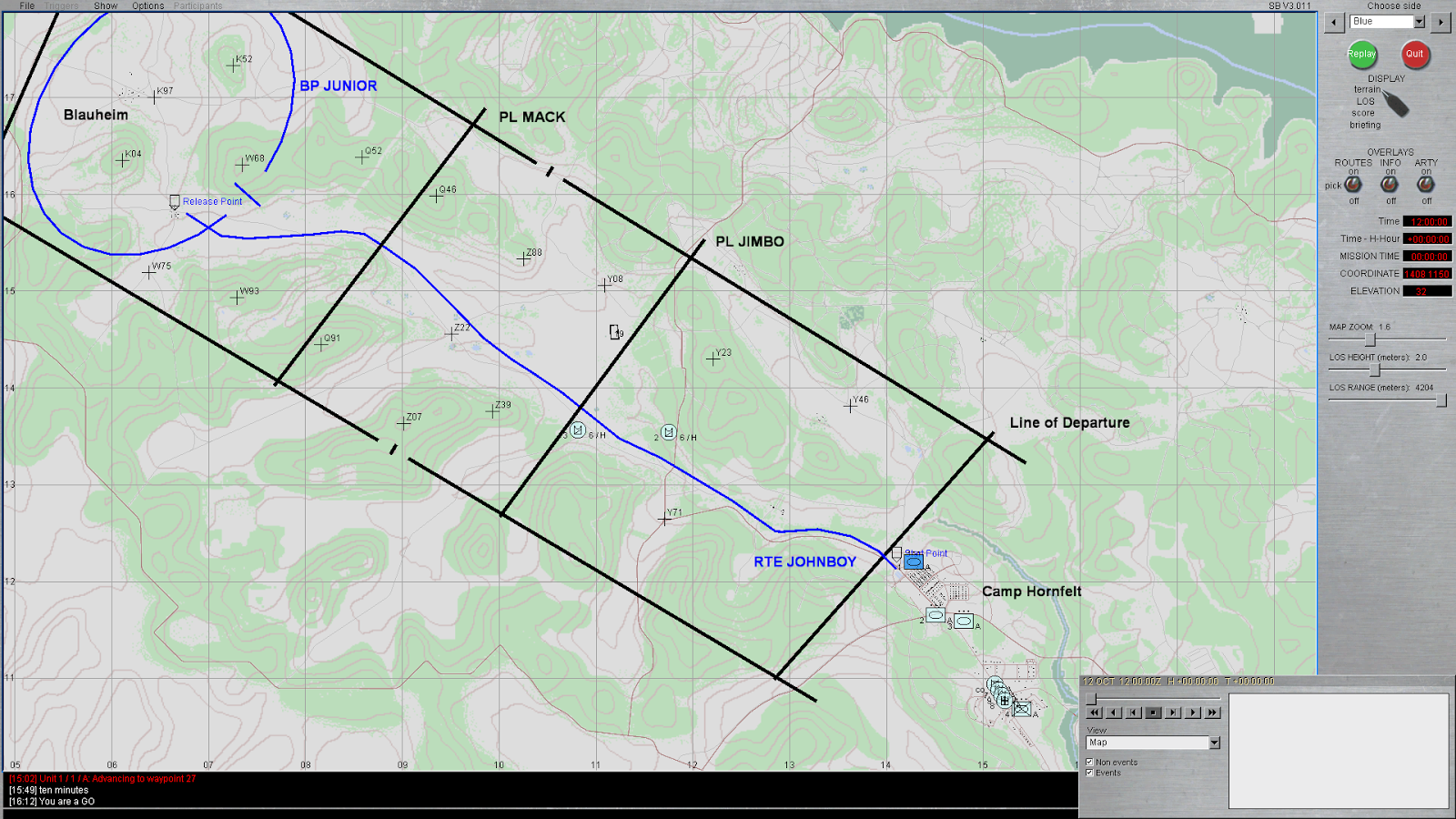
Task: Step forward one frame in replay
Action: (1173, 713)
